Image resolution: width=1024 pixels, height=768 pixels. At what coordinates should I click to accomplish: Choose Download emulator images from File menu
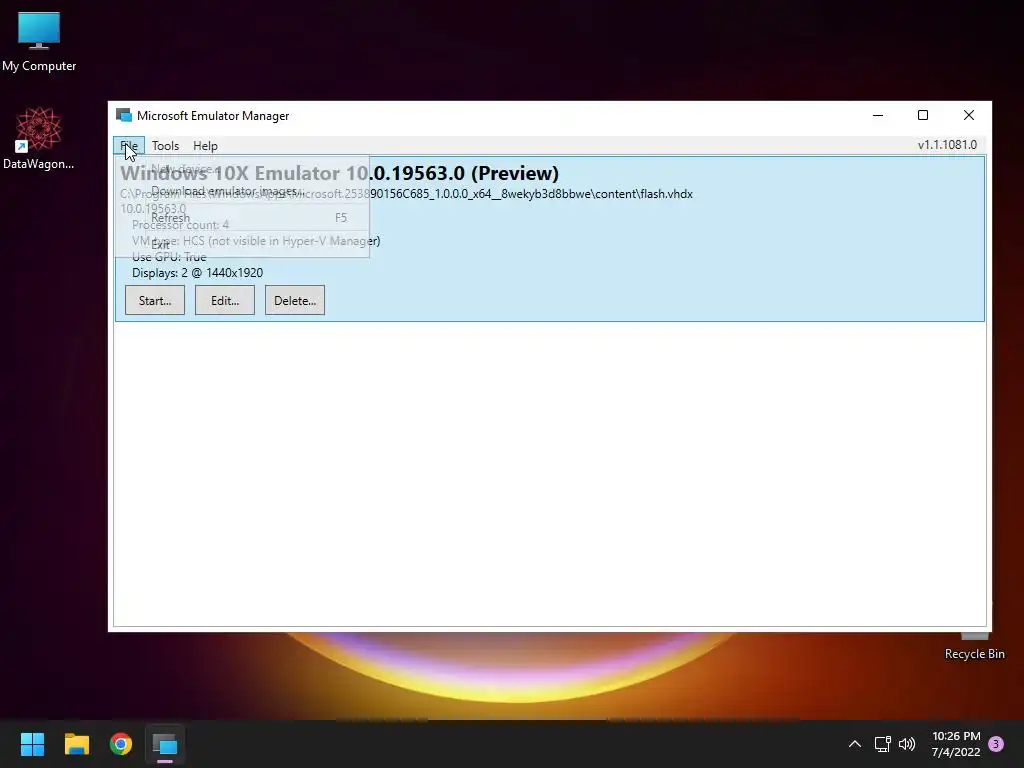click(x=242, y=191)
